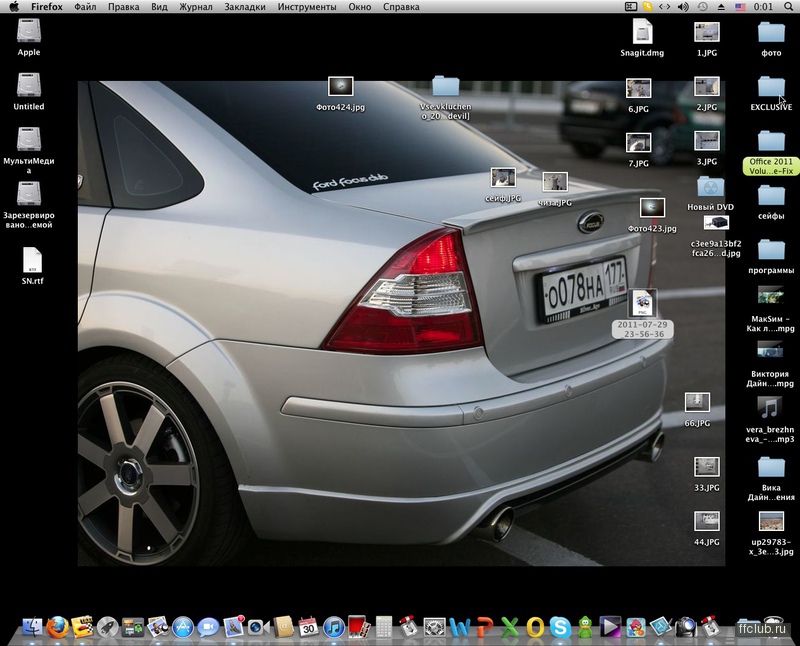Image resolution: width=800 pixels, height=646 pixels.
Task: Open the video player play-arrow dock icon
Action: pyautogui.click(x=610, y=627)
